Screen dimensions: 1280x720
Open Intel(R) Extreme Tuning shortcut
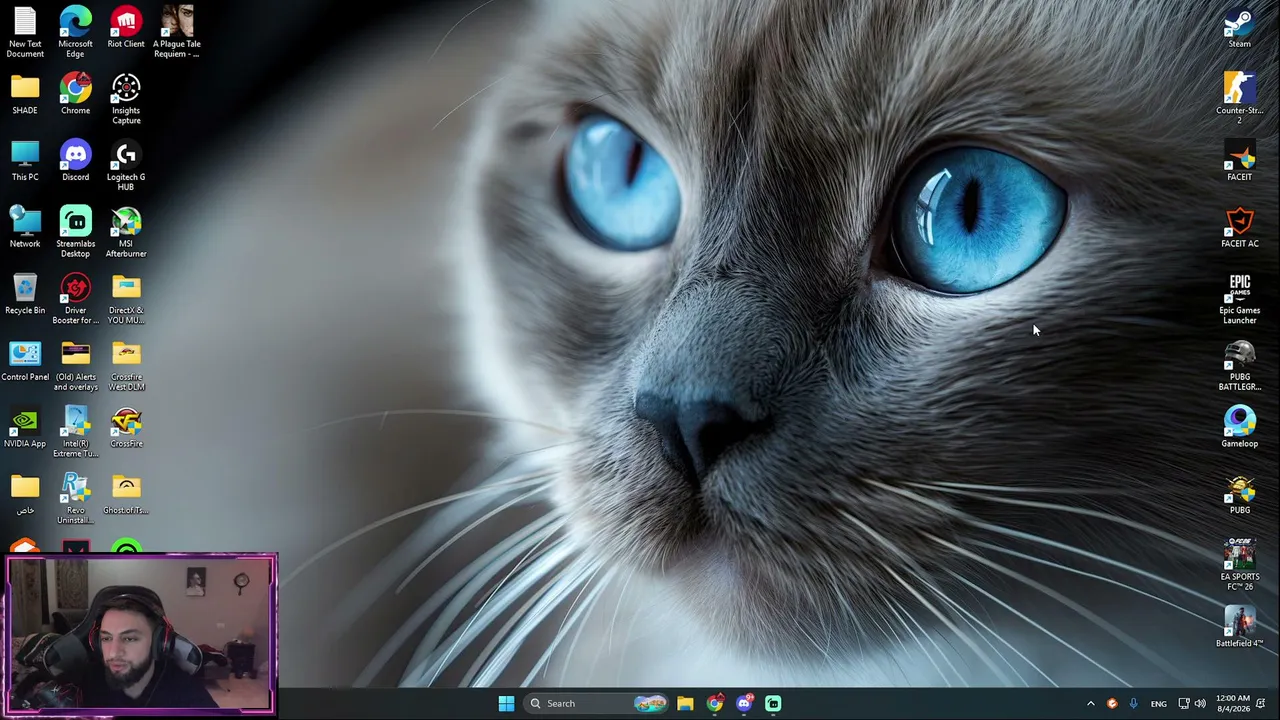pyautogui.click(x=75, y=432)
